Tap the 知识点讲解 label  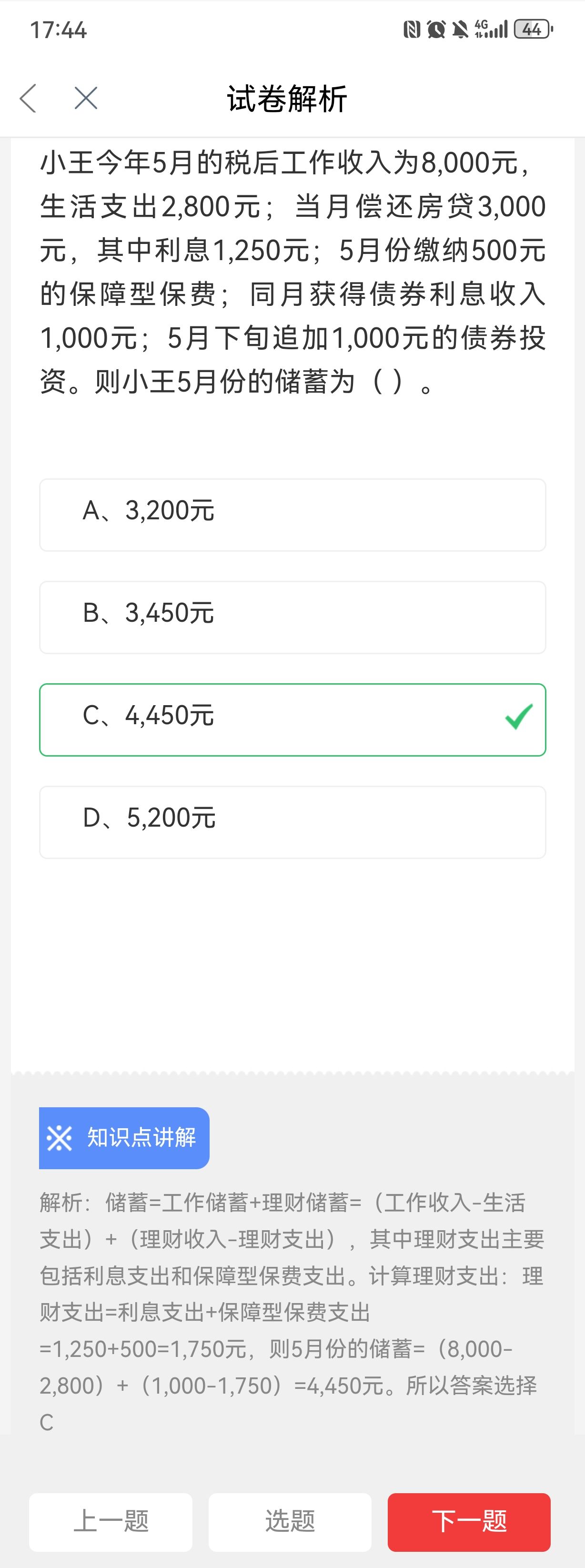tap(141, 1138)
